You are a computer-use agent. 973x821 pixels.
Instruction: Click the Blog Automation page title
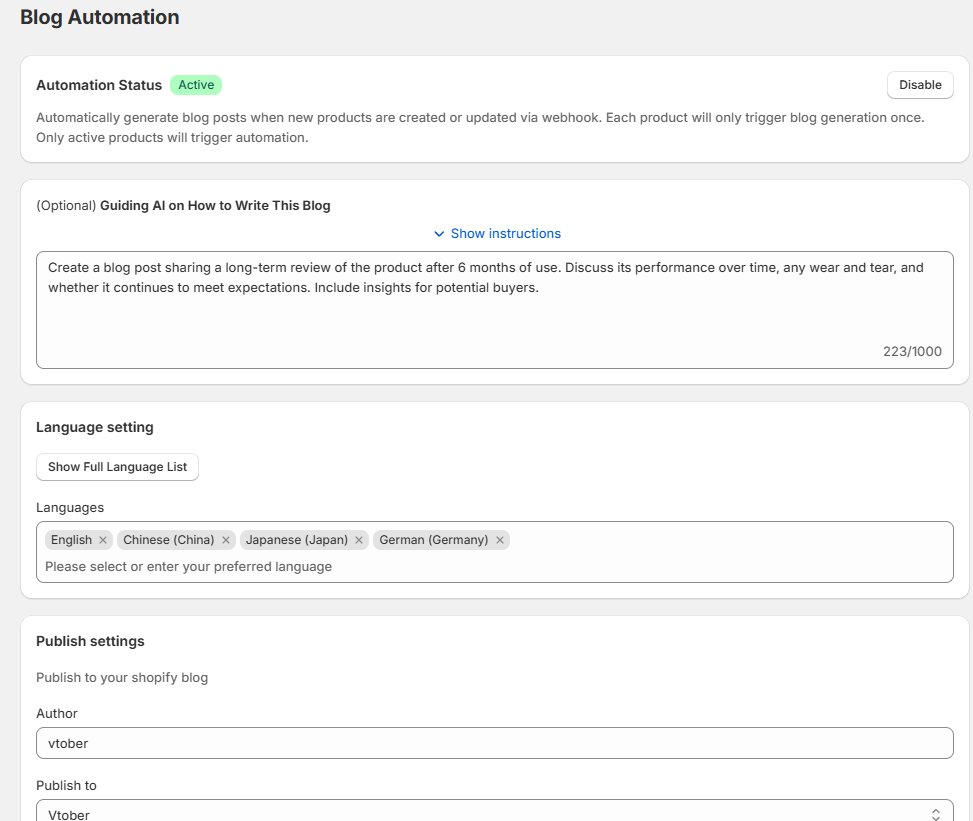click(x=99, y=17)
